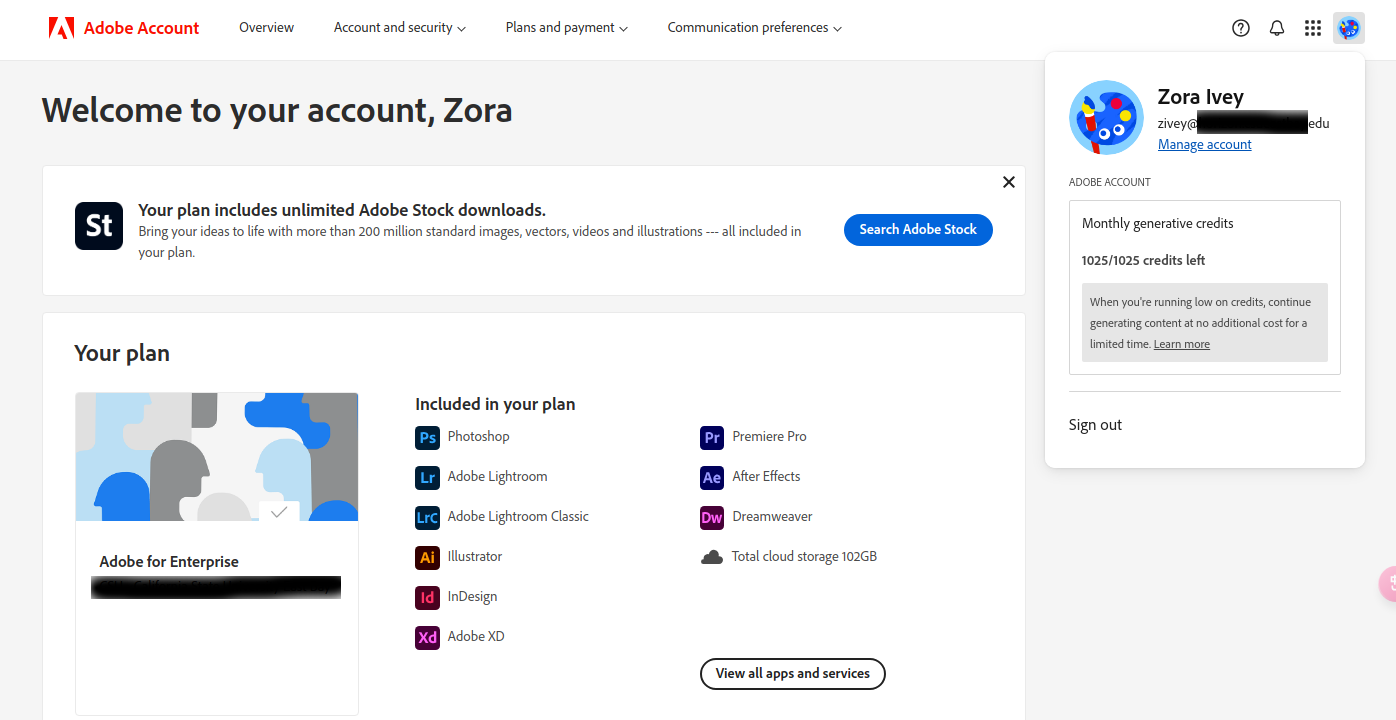Click the Adobe Lightroom Lr icon
Screen dimensions: 1396x720
point(427,477)
